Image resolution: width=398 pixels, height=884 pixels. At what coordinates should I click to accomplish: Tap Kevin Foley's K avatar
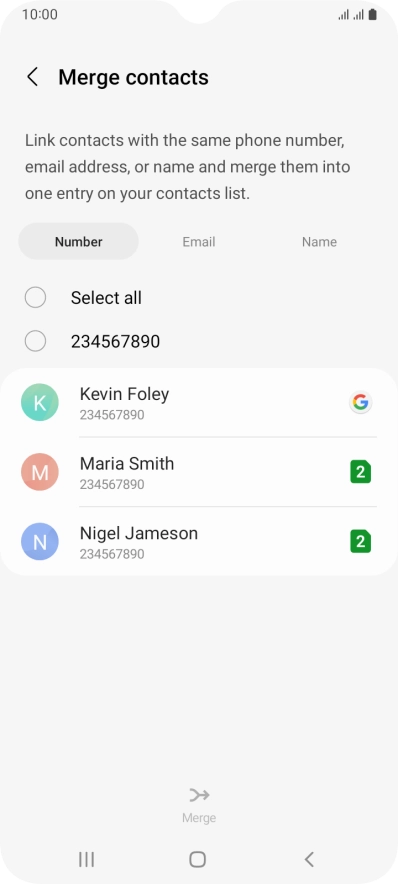[39, 403]
